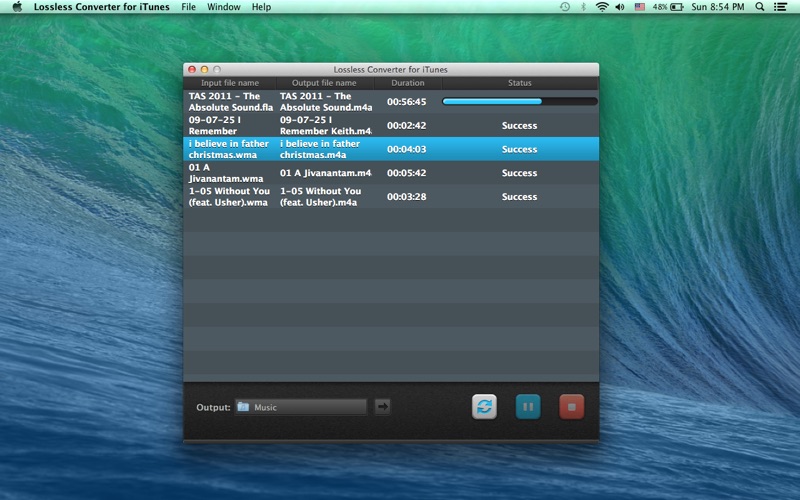The width and height of the screenshot is (800, 500).
Task: Open output folder with the arrow button
Action: tap(383, 407)
